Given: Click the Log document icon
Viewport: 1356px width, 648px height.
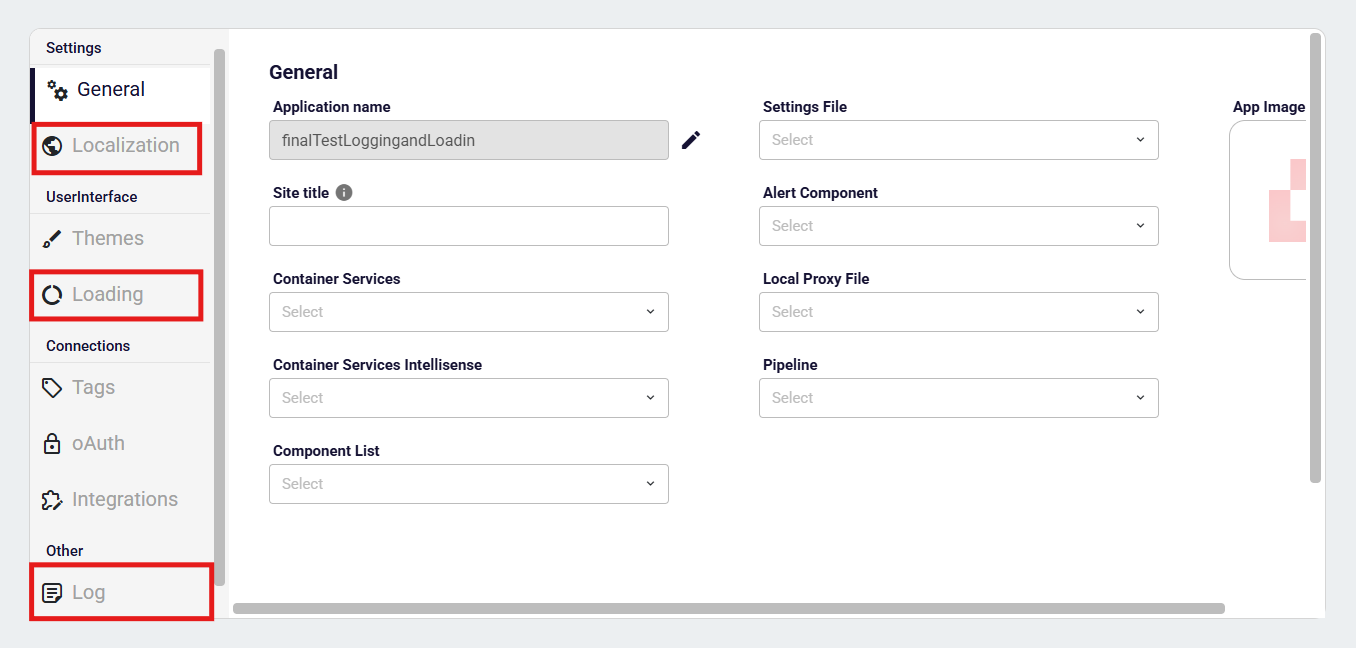Looking at the screenshot, I should [x=52, y=593].
